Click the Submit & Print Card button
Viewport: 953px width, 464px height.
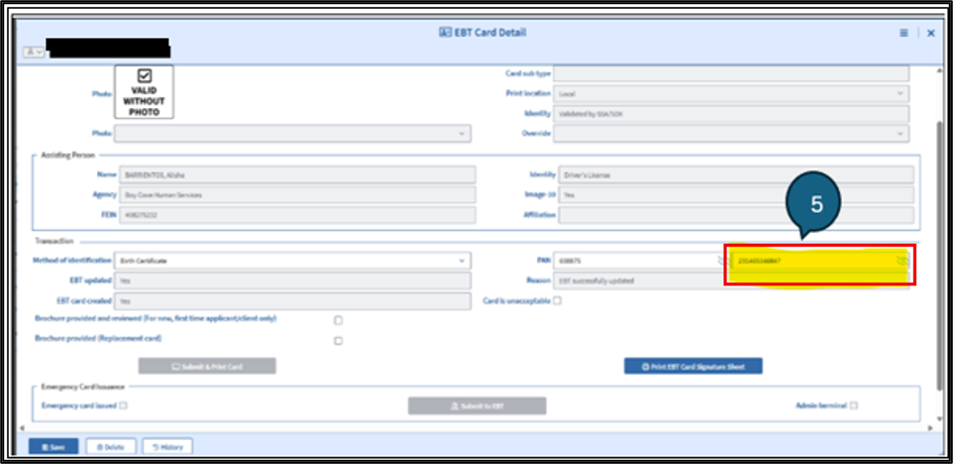coord(207,366)
